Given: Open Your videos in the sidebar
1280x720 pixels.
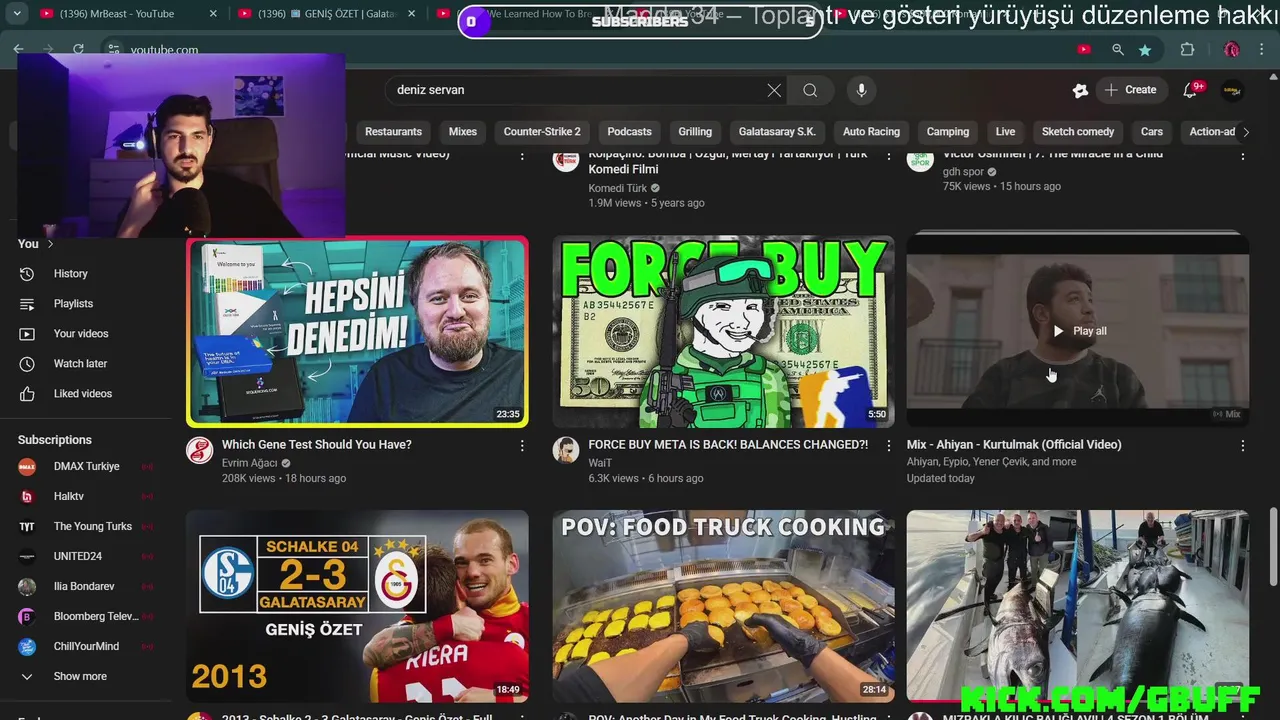Looking at the screenshot, I should [81, 333].
